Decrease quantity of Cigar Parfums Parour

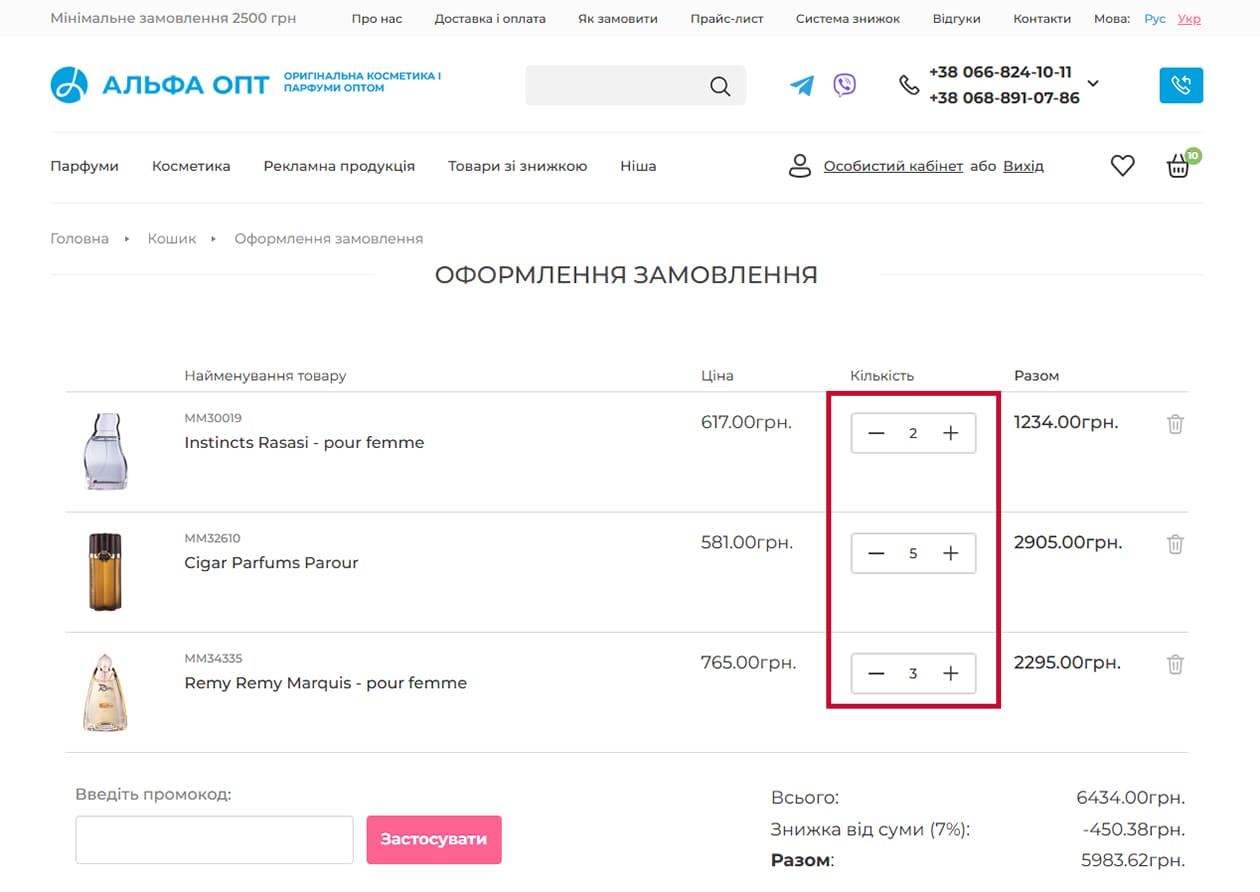(876, 553)
